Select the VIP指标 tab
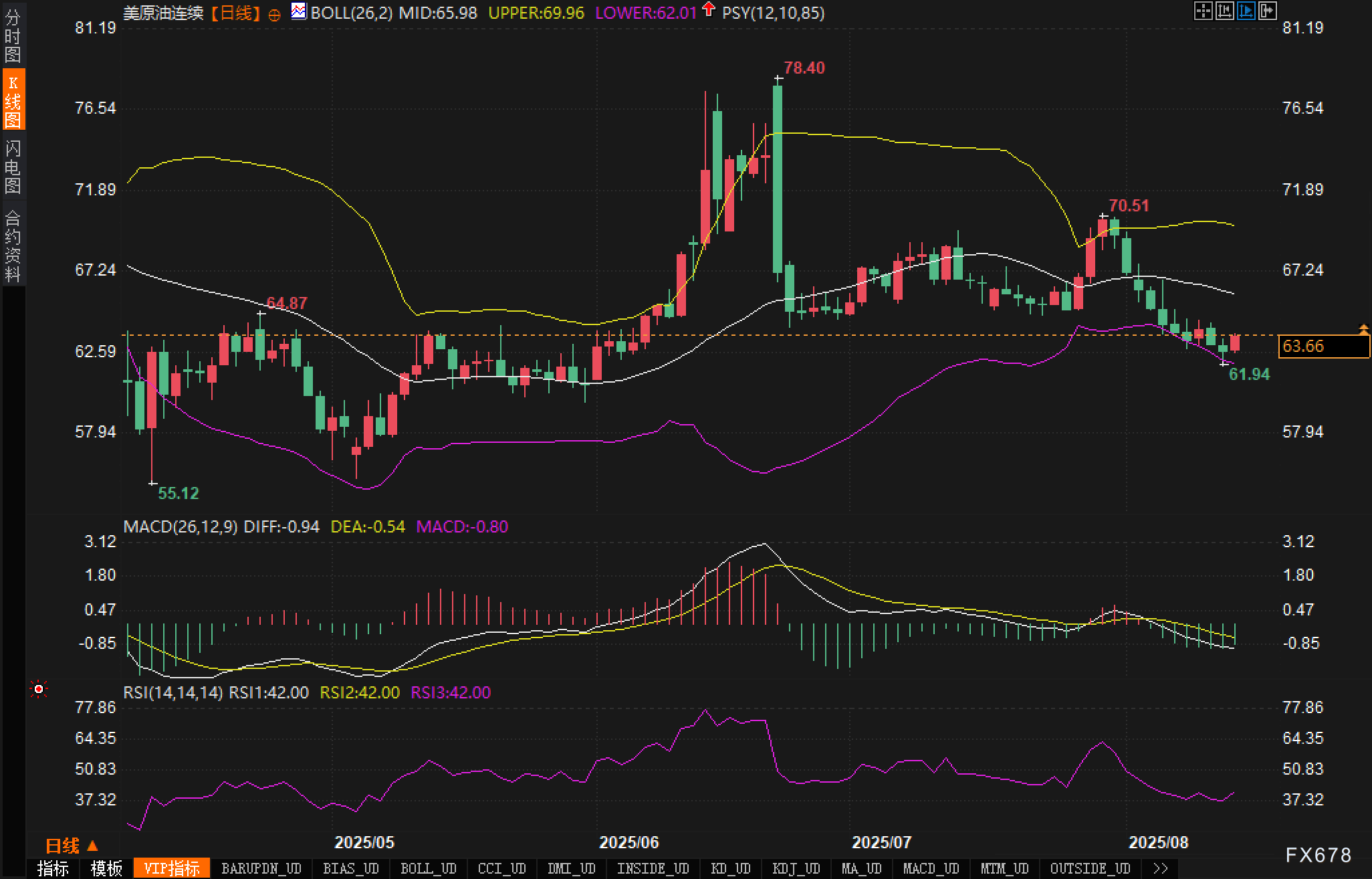 (172, 868)
